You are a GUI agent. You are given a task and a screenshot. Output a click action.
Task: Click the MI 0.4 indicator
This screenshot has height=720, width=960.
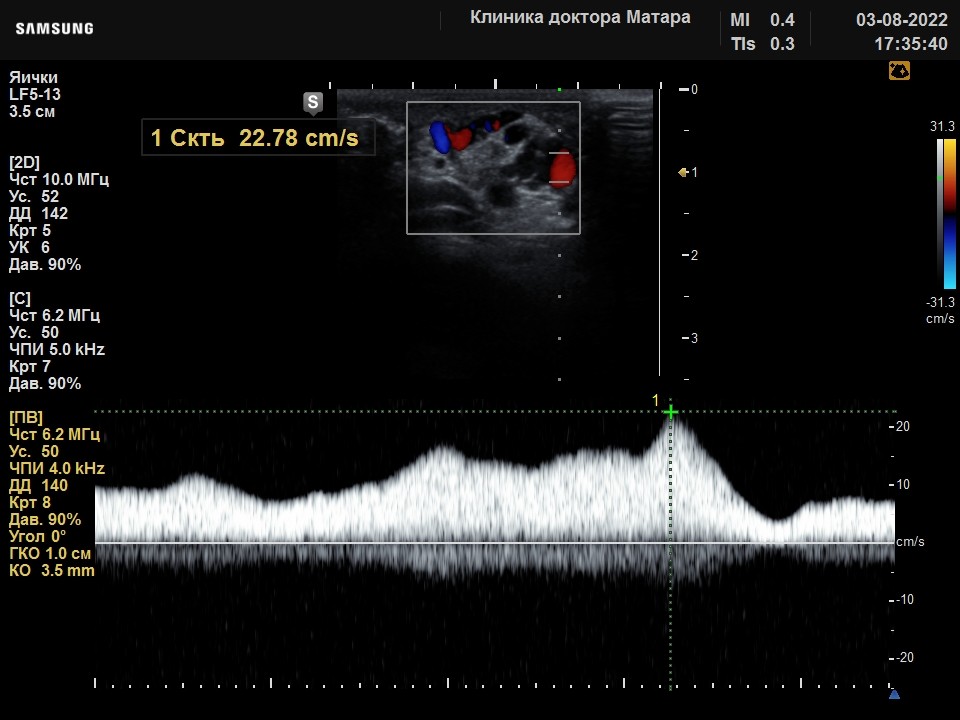tap(762, 20)
